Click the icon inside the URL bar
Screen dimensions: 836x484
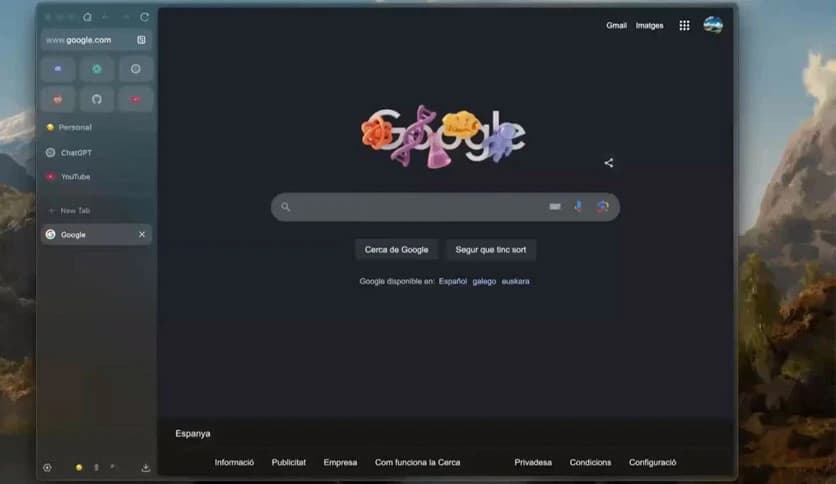[141, 40]
